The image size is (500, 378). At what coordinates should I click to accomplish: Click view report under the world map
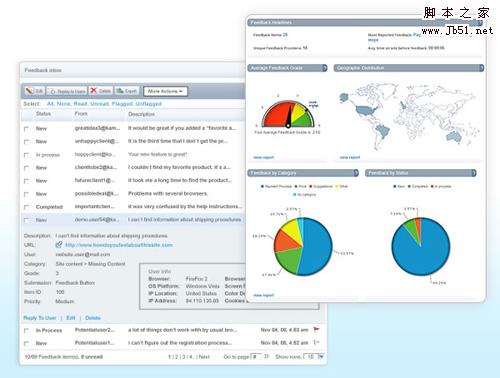click(350, 157)
